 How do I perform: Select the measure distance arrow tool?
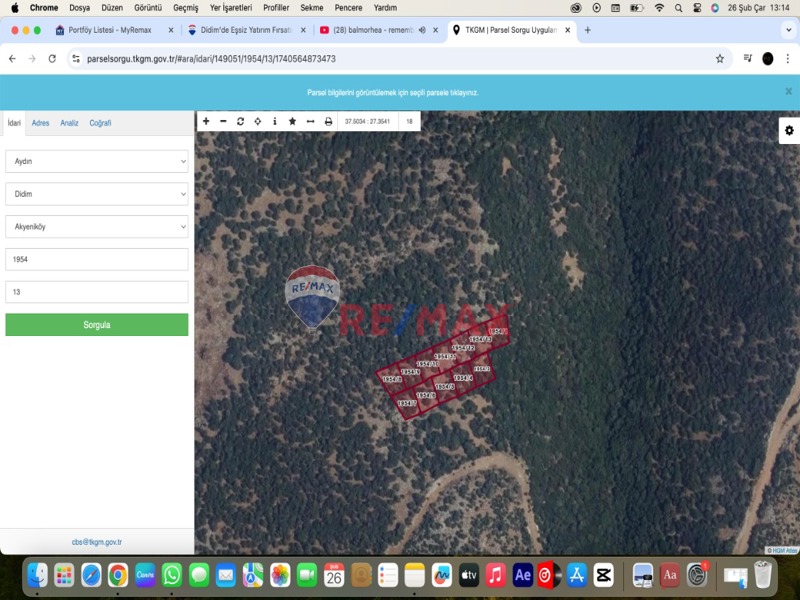[x=310, y=121]
